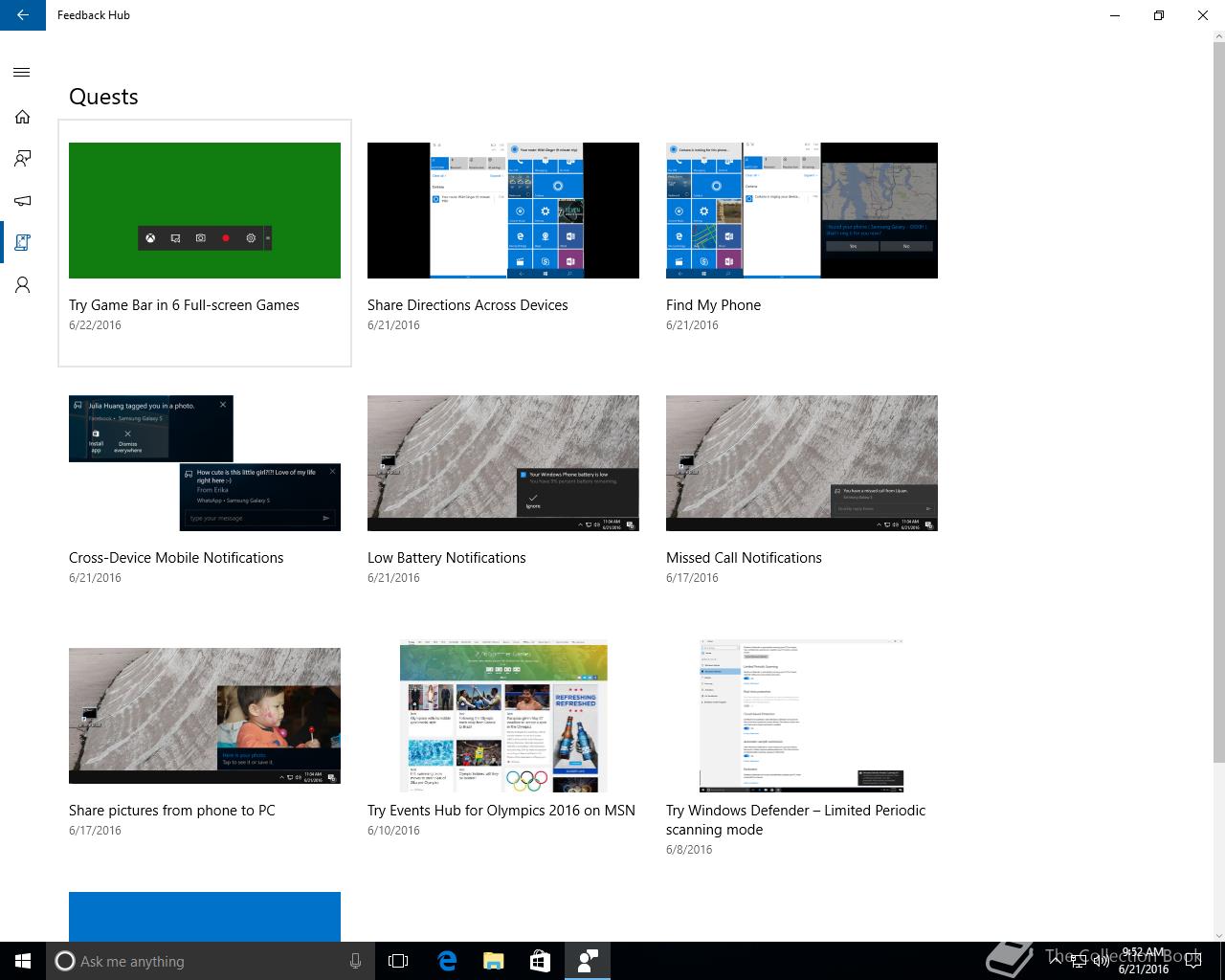Click Try Events Hub for Olympics title
This screenshot has height=980, width=1225.
(x=501, y=811)
